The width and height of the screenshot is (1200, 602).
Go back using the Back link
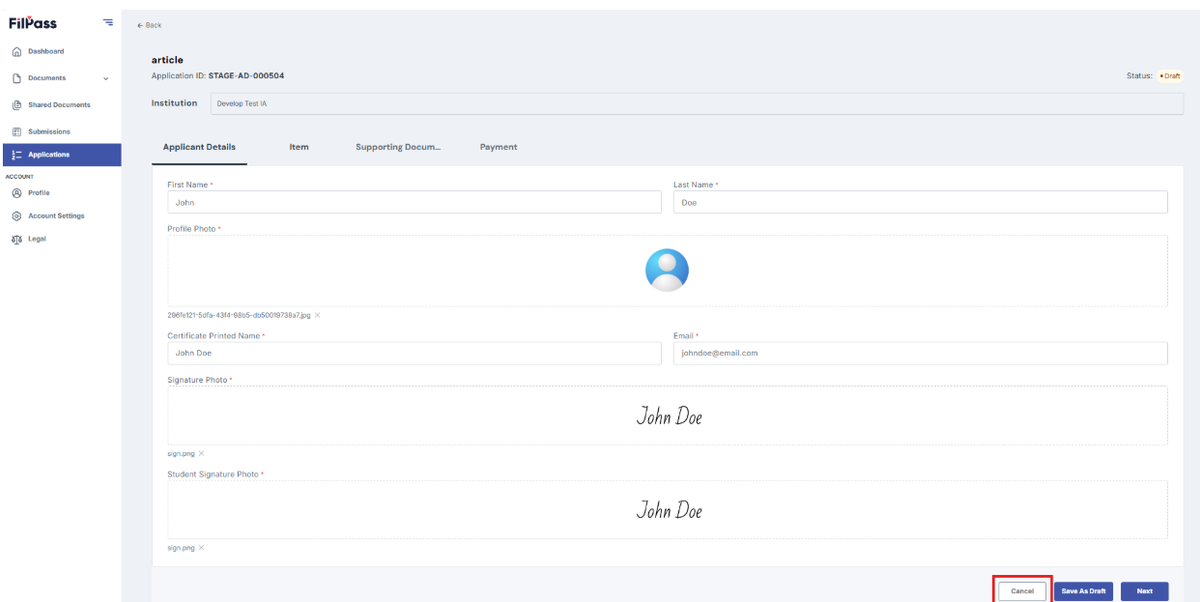tap(149, 25)
